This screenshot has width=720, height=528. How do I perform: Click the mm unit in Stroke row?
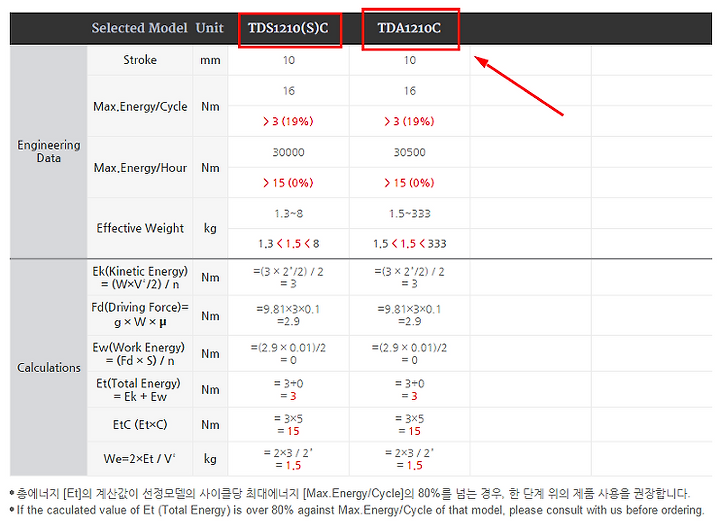pos(210,60)
